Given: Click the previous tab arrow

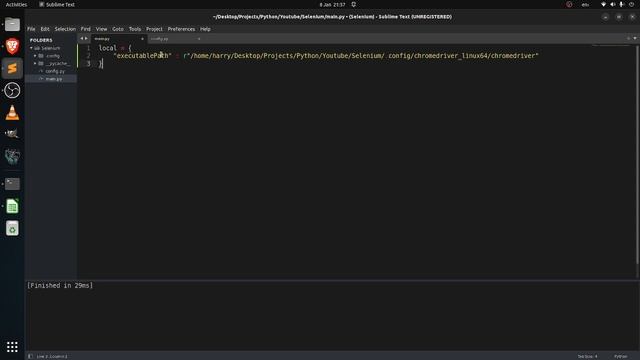Looking at the screenshot, I should (82, 38).
